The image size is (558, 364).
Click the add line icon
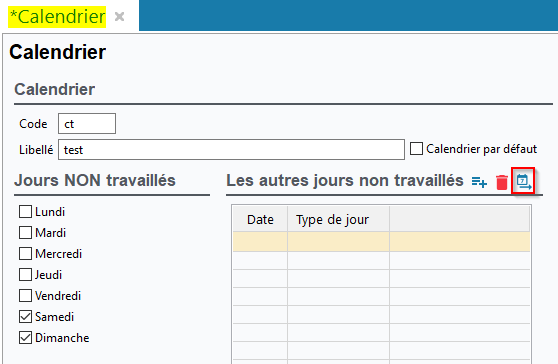479,182
